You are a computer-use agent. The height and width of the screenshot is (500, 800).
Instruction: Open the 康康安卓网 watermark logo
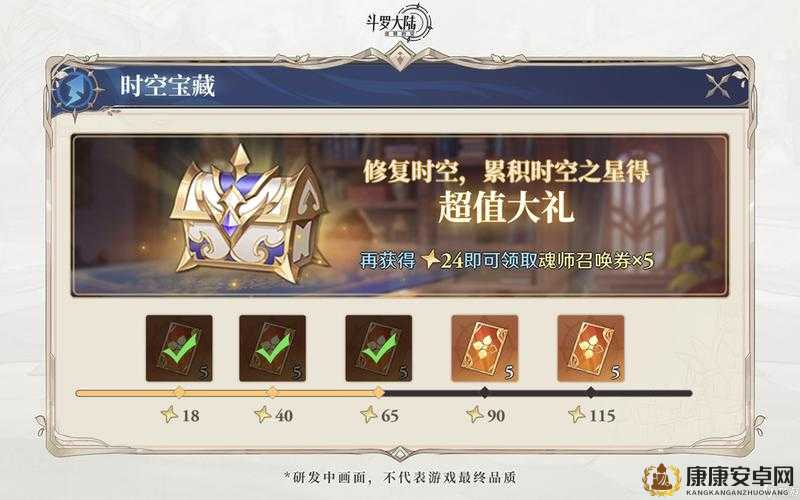tap(720, 480)
